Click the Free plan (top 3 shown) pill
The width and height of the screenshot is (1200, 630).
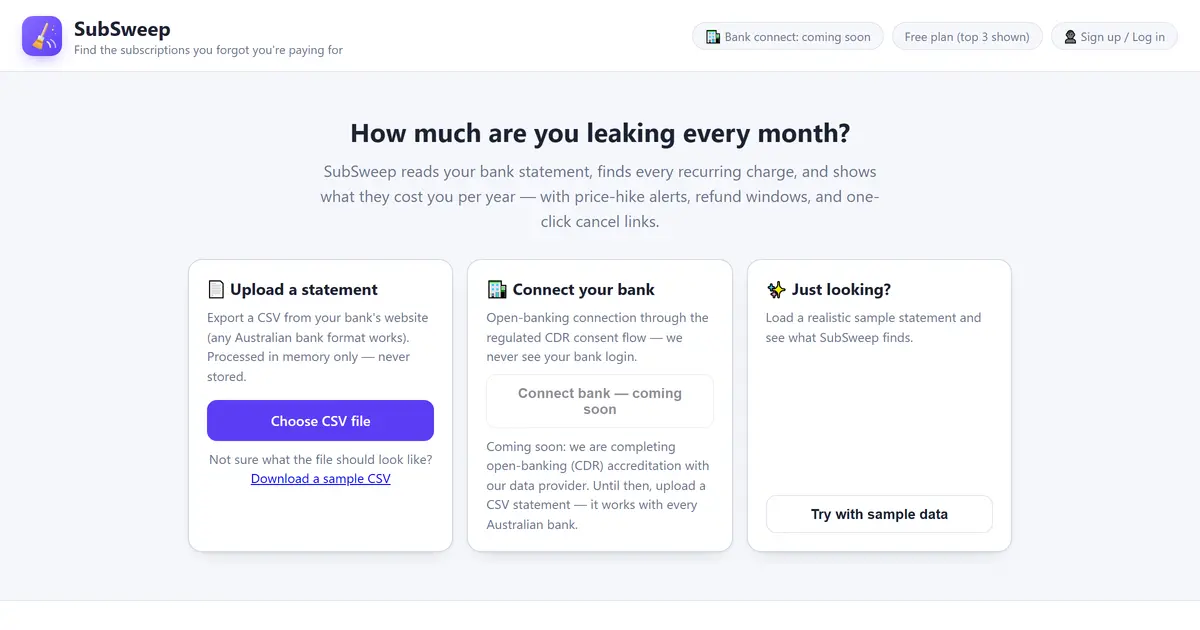click(967, 37)
